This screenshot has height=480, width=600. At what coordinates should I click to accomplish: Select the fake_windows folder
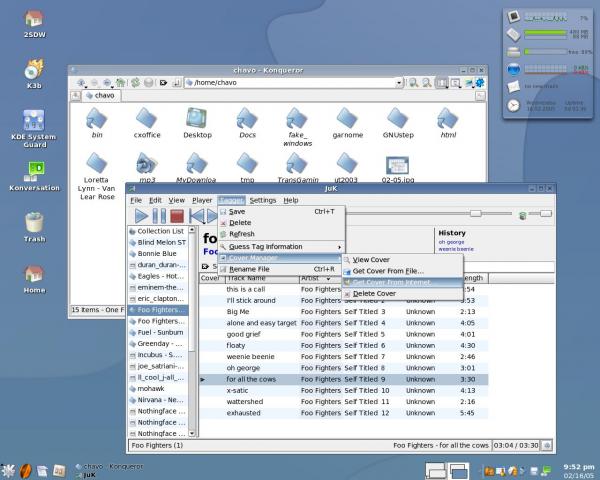(297, 127)
